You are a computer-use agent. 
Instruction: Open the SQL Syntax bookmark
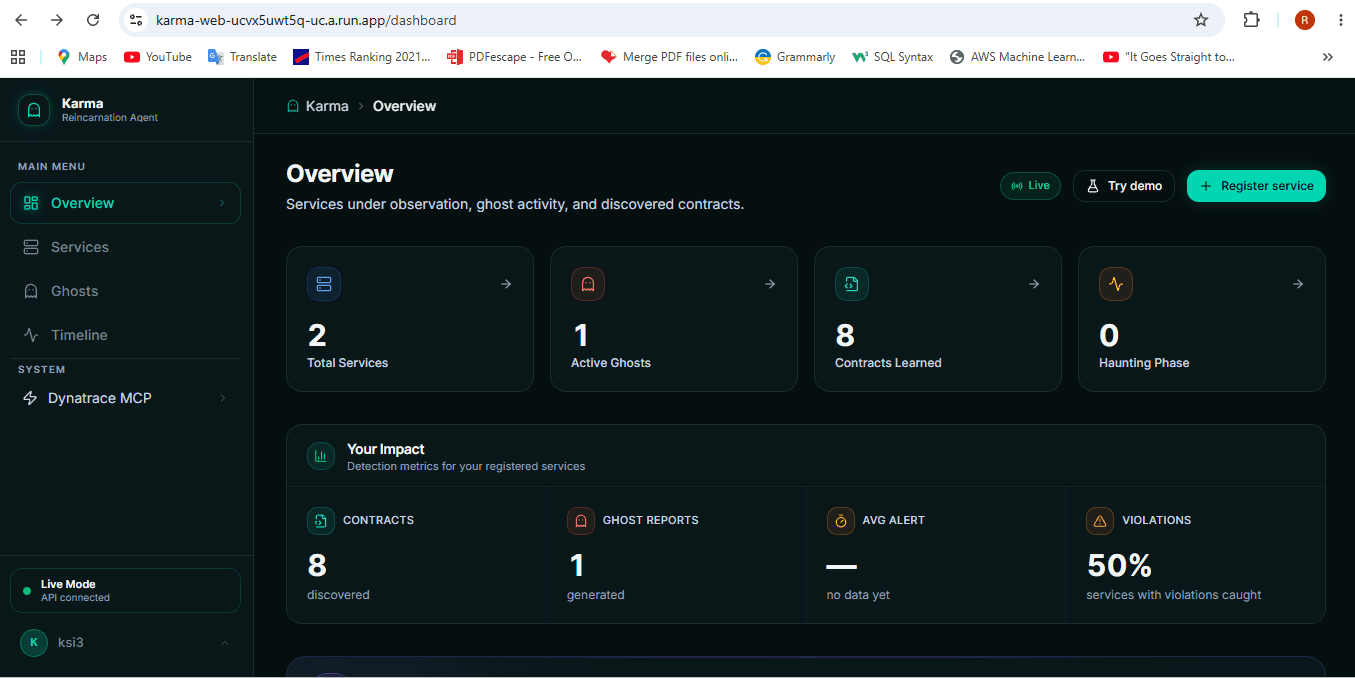[892, 57]
